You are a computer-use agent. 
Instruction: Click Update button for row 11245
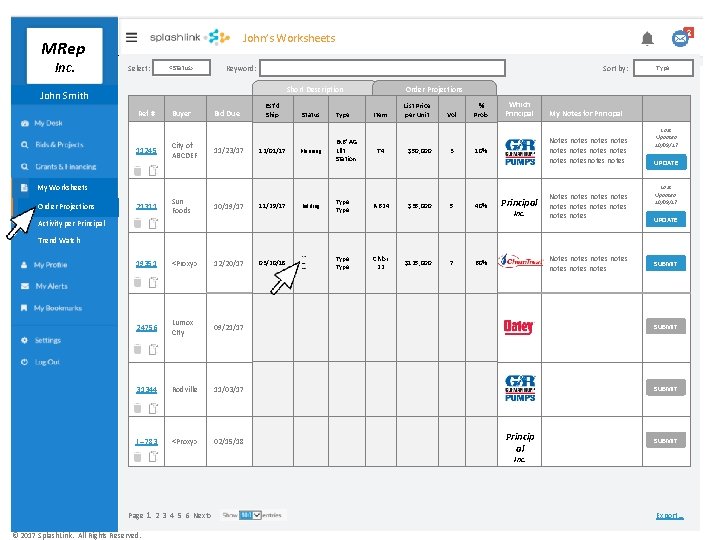(x=666, y=163)
